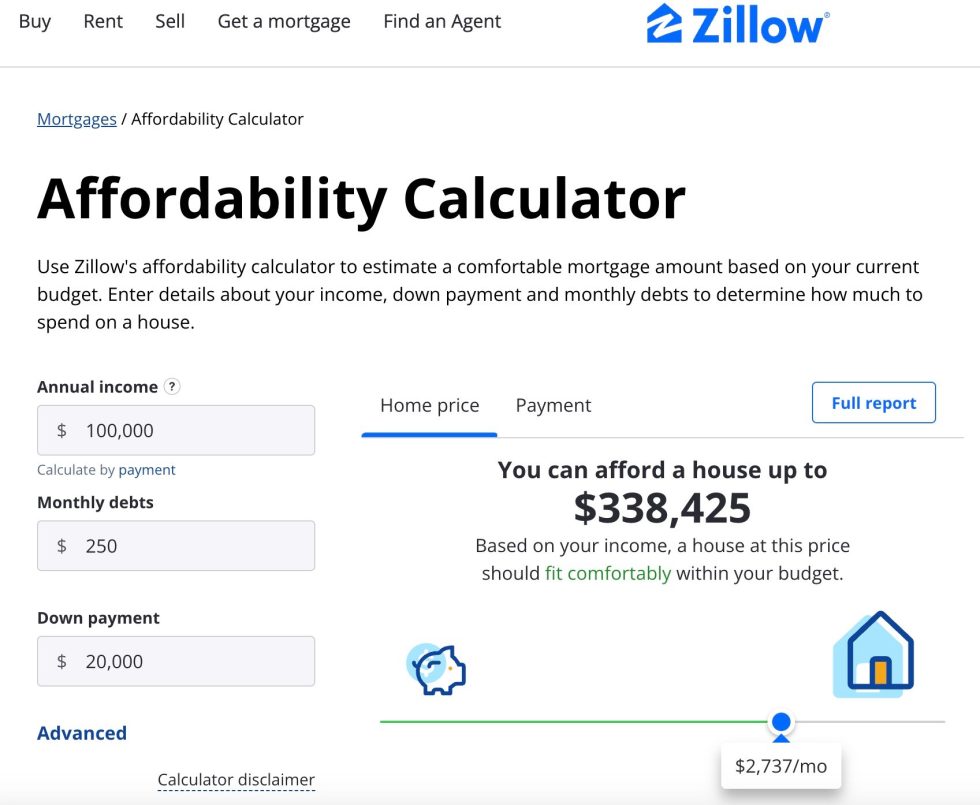The width and height of the screenshot is (980, 805).
Task: Follow the Mortgages breadcrumb link
Action: 77,119
